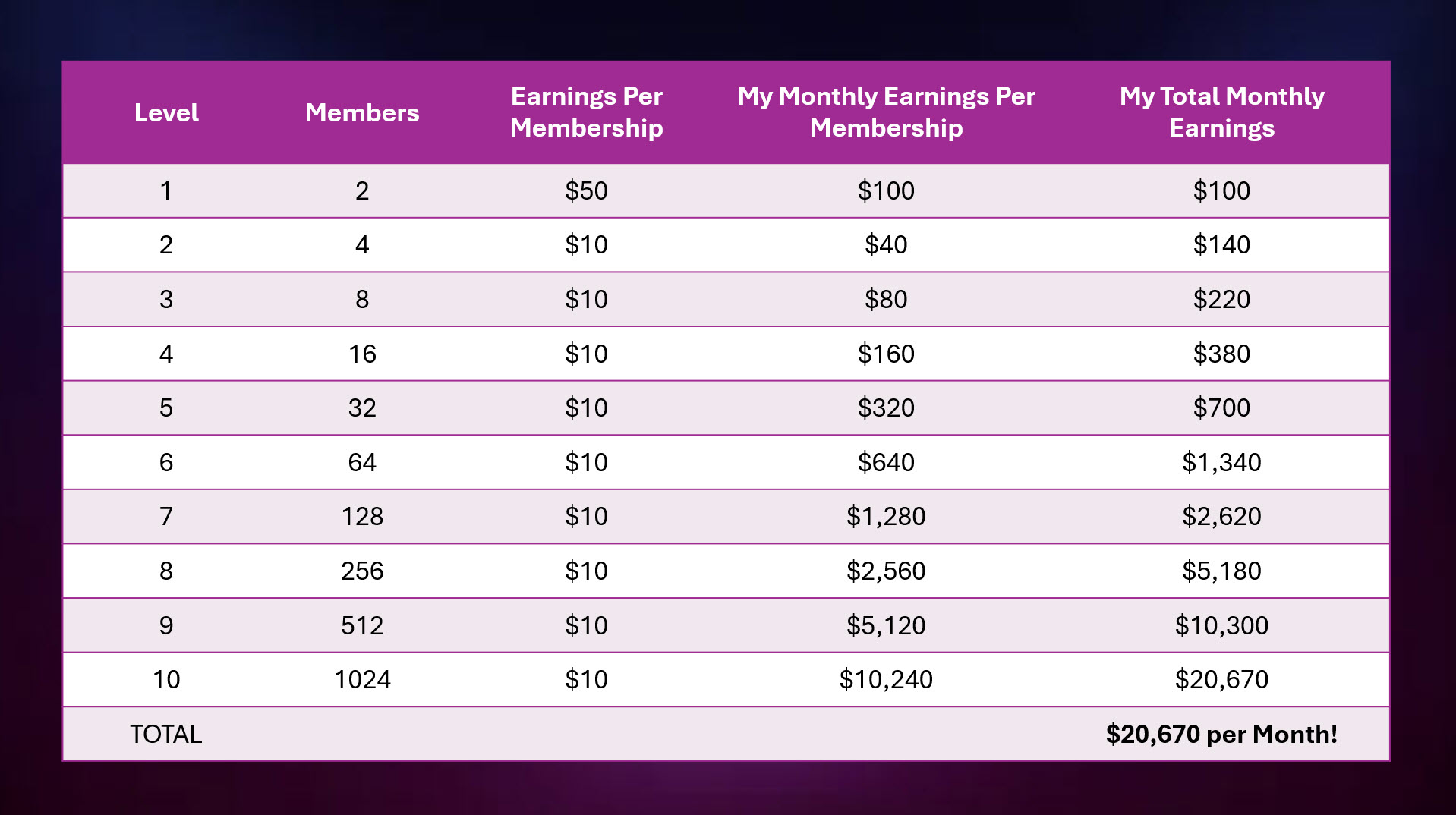1456x815 pixels.
Task: Click the $700 total earnings cell
Action: point(1221,407)
